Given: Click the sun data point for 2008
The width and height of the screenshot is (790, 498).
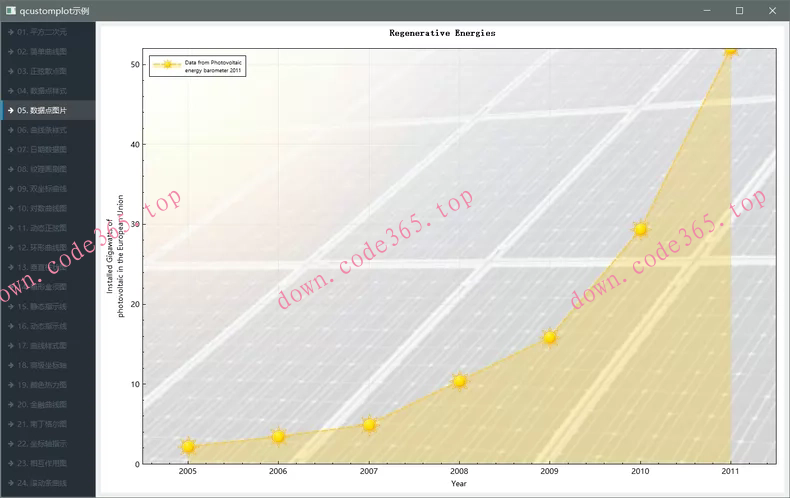Looking at the screenshot, I should click(x=459, y=380).
